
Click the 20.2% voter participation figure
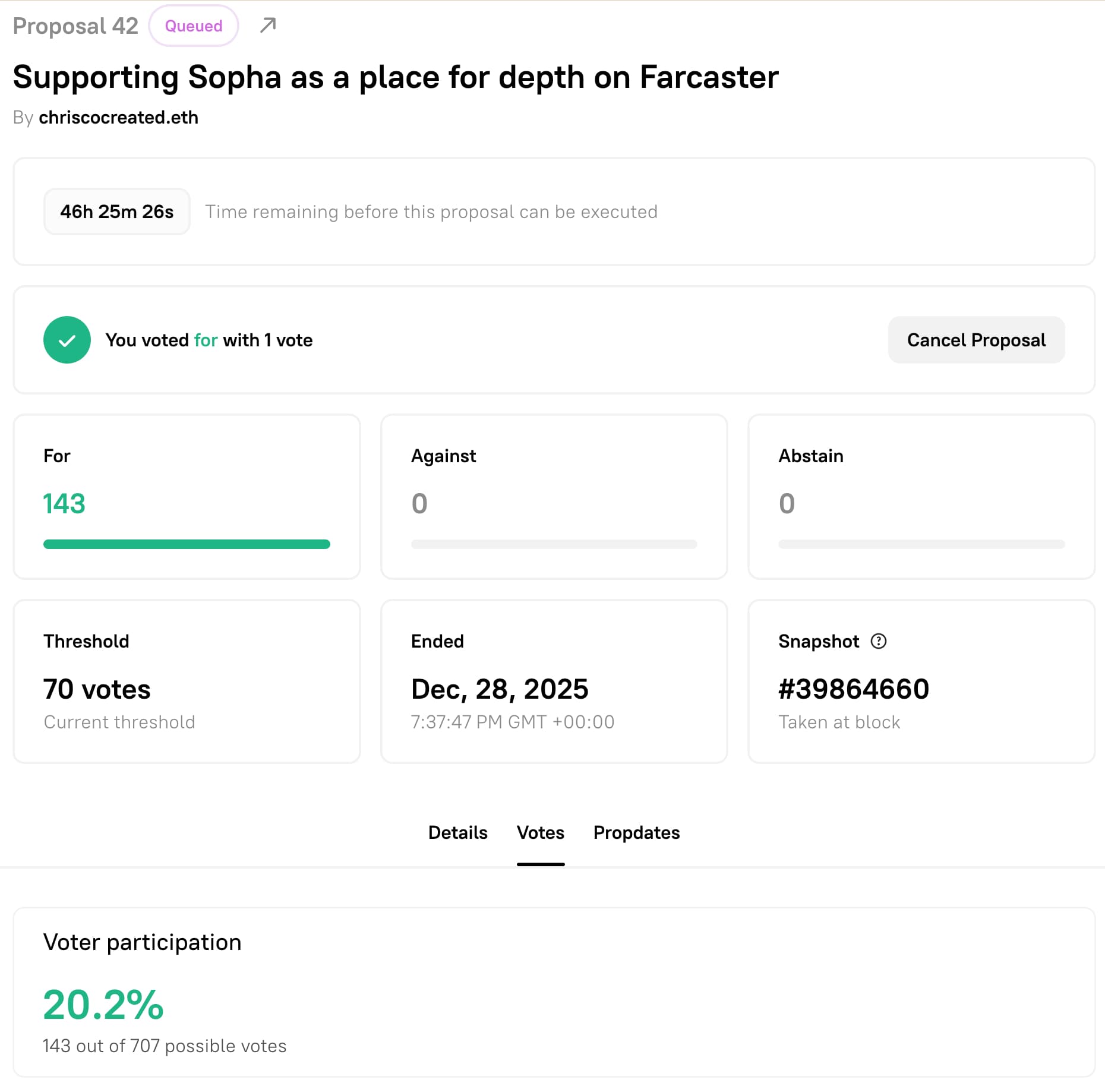pos(103,1005)
